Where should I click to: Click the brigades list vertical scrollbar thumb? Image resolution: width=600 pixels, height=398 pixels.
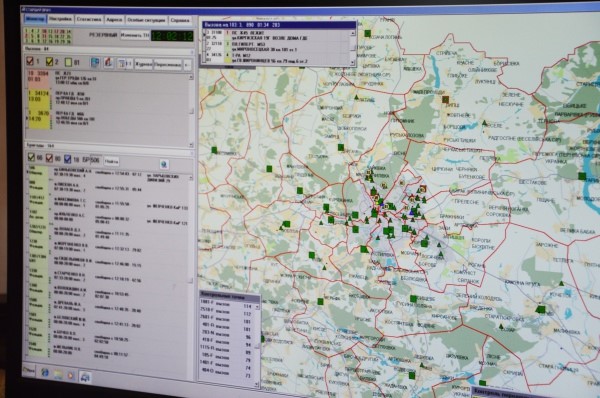coord(191,279)
